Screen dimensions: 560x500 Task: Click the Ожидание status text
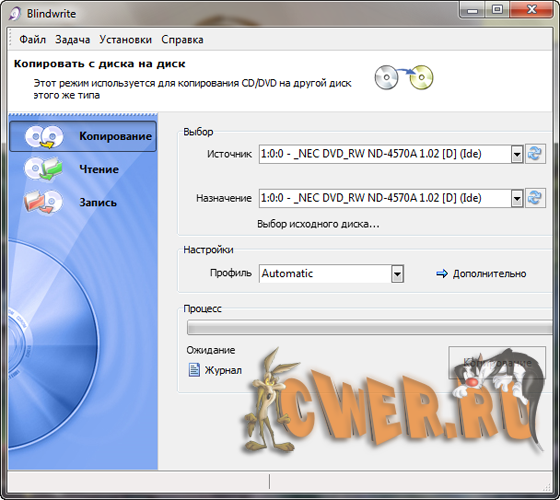pos(211,350)
